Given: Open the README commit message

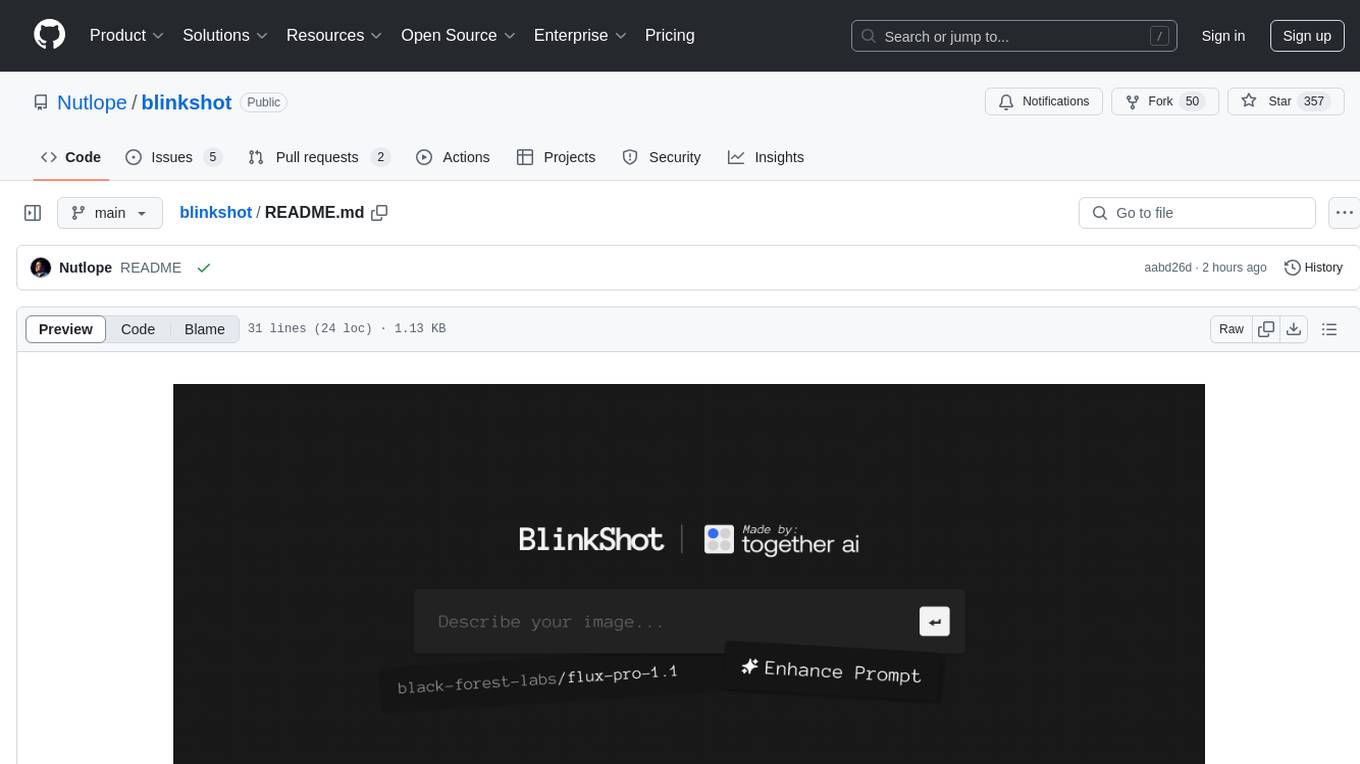Looking at the screenshot, I should tap(151, 268).
